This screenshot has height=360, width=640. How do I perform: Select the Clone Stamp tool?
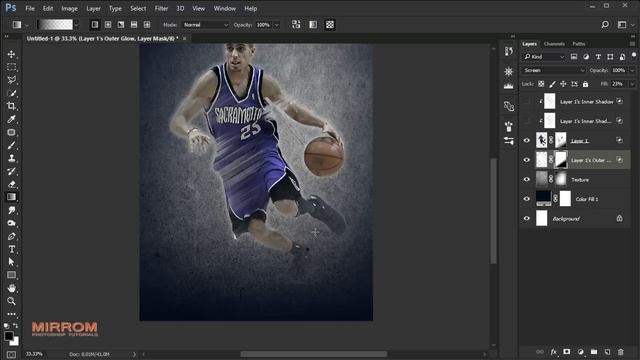pos(11,158)
